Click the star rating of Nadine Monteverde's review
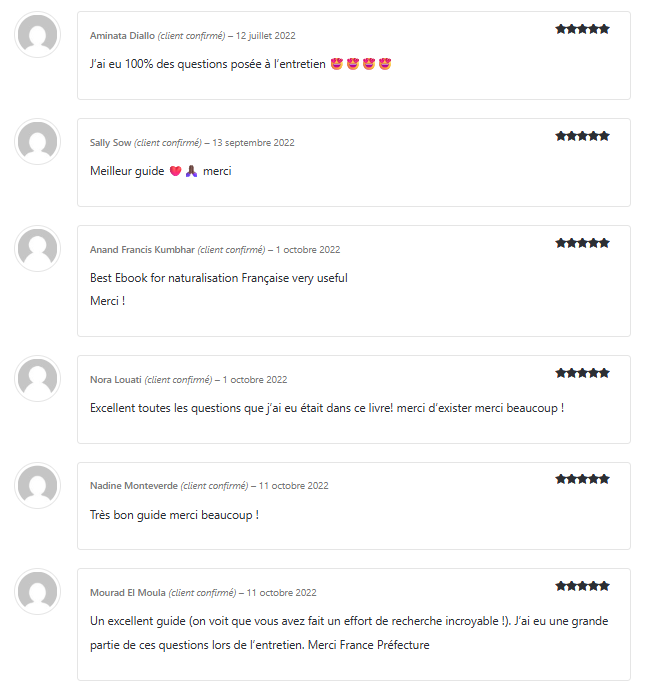The image size is (645, 698). [582, 479]
